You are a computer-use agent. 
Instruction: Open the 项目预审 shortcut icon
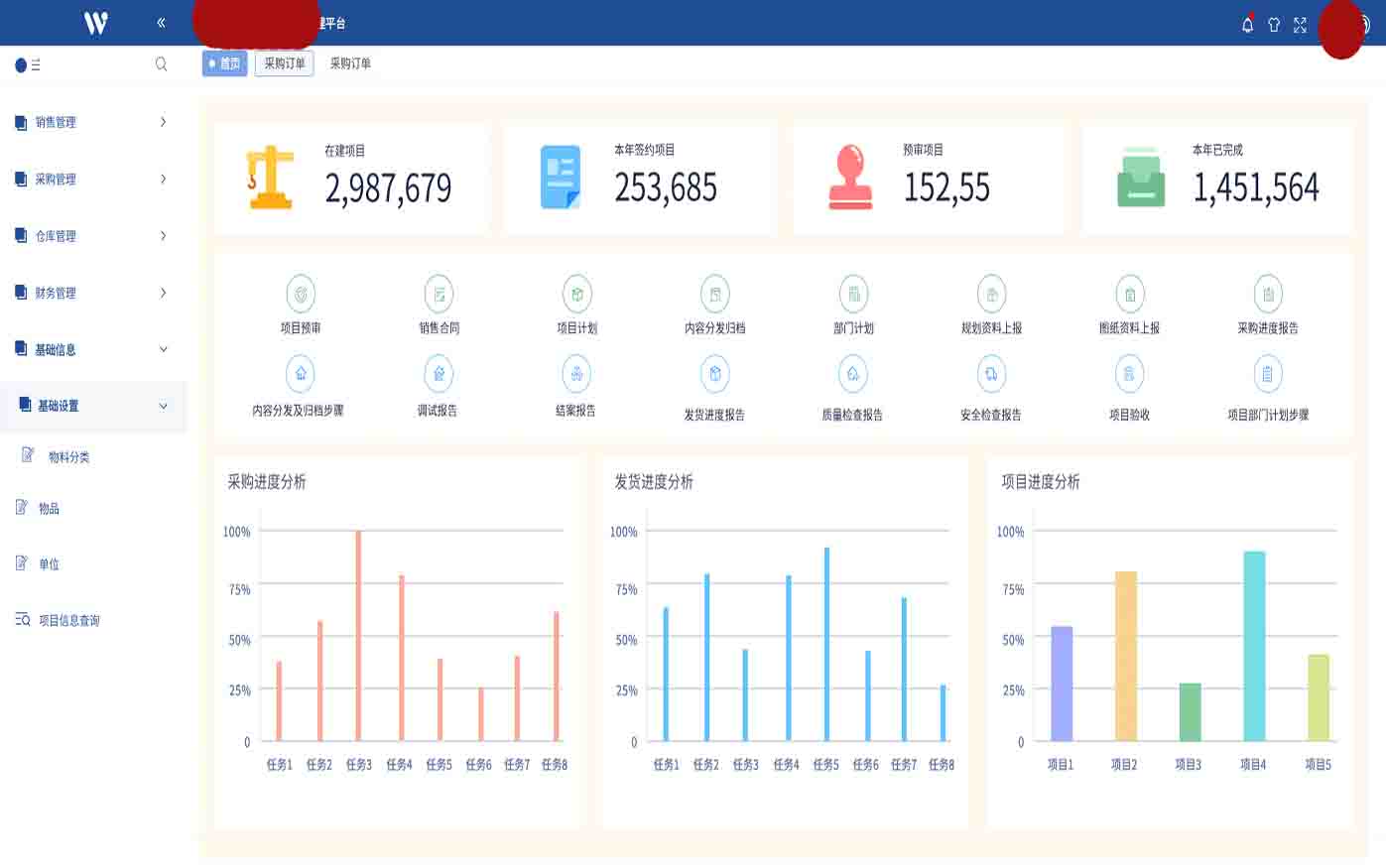pyautogui.click(x=301, y=295)
